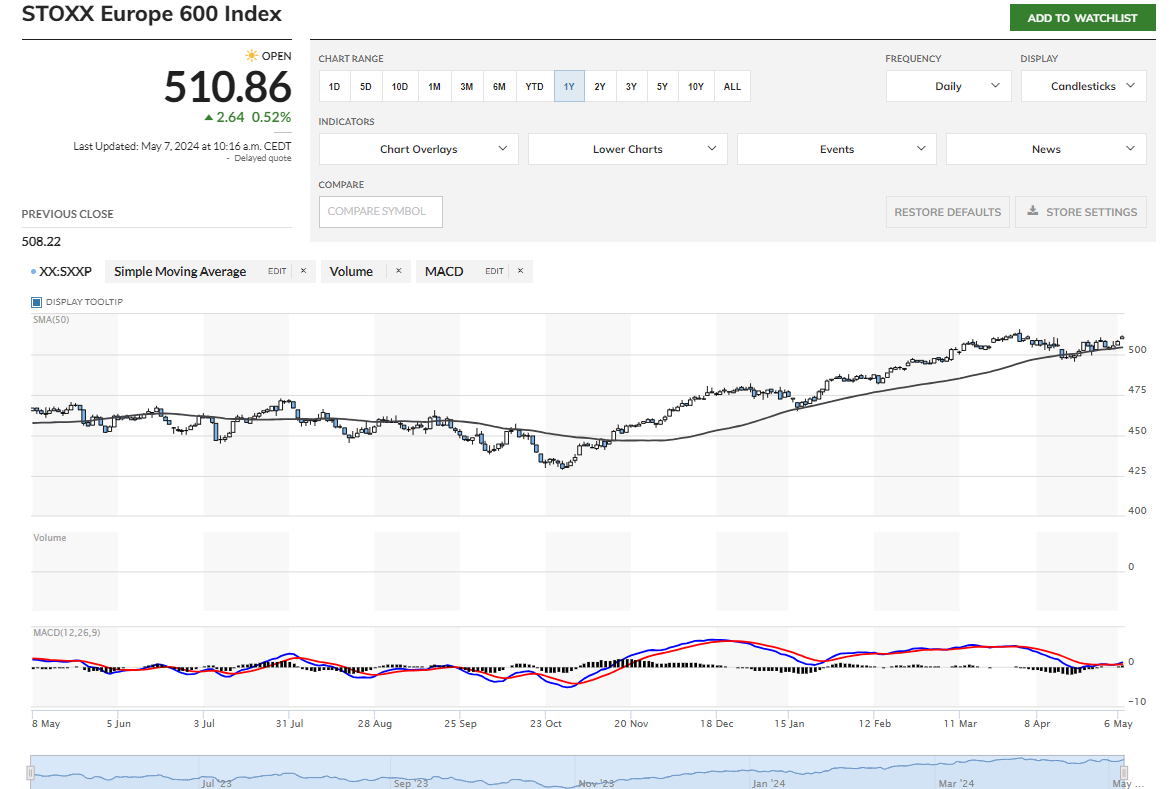Screen dimensions: 1171x789
Task: Click the STOXX Europe 600 Index heading
Action: pyautogui.click(x=152, y=14)
